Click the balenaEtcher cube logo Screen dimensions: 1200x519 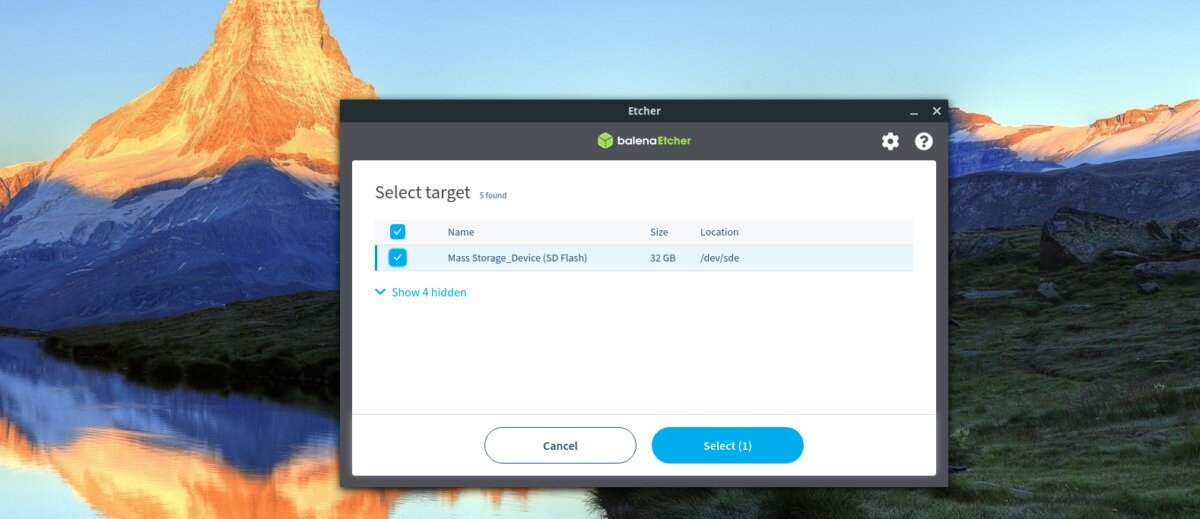[605, 141]
